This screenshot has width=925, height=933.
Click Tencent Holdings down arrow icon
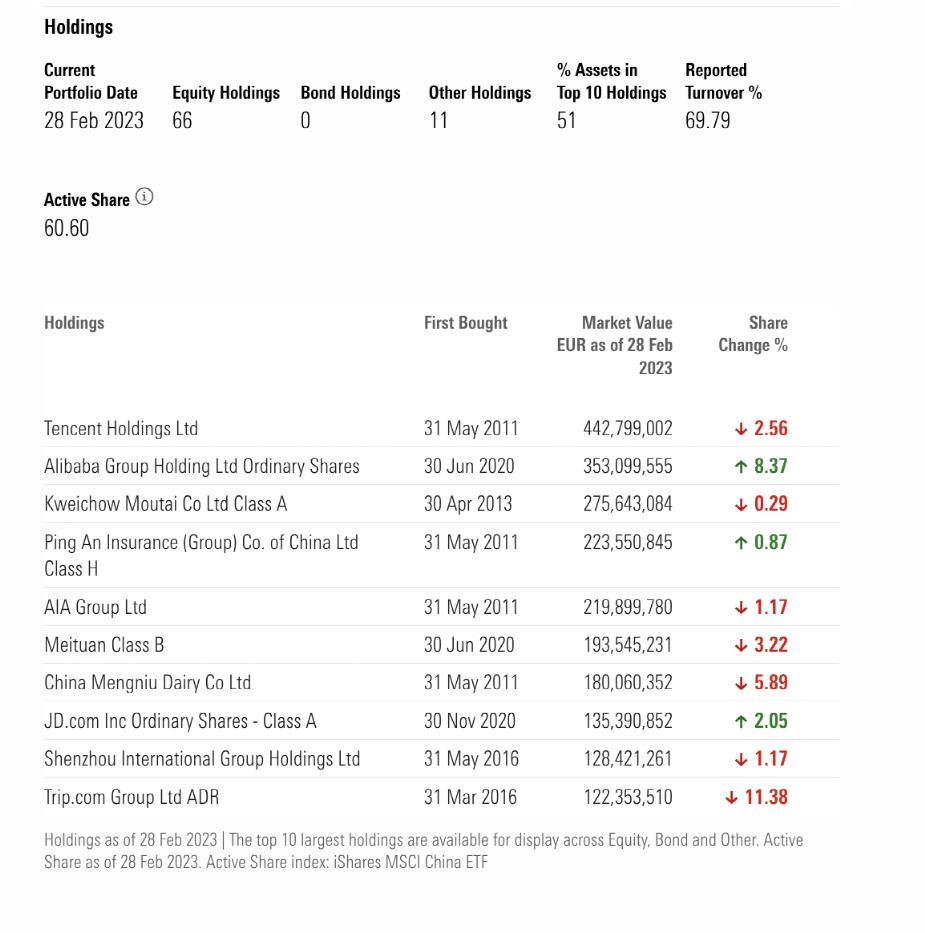(x=741, y=429)
